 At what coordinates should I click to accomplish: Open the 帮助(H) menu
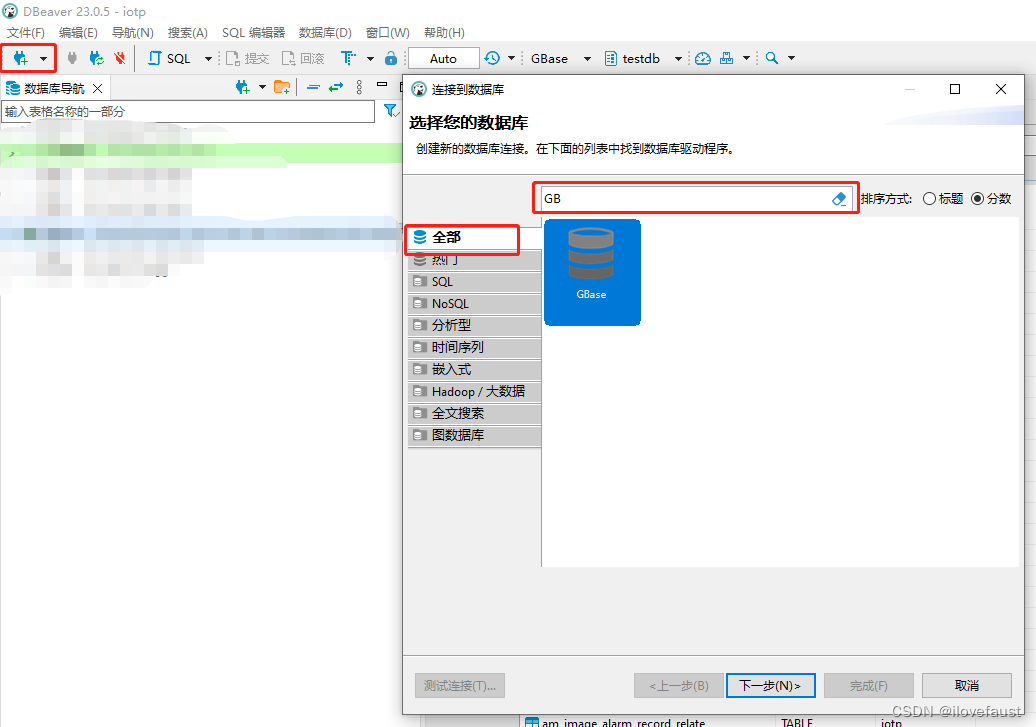444,32
